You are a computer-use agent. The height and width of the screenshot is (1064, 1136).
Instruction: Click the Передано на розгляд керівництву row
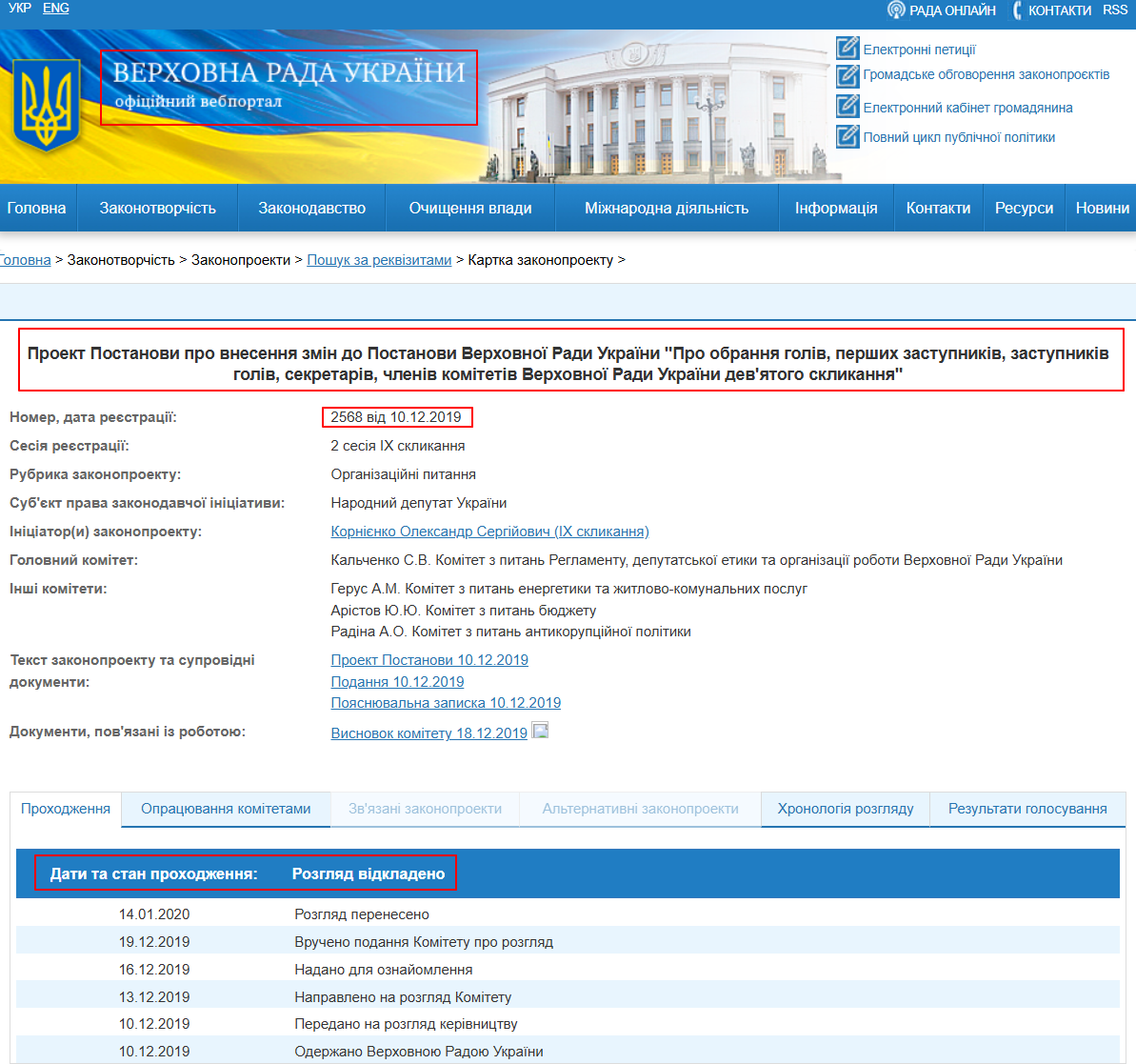[568, 1023]
